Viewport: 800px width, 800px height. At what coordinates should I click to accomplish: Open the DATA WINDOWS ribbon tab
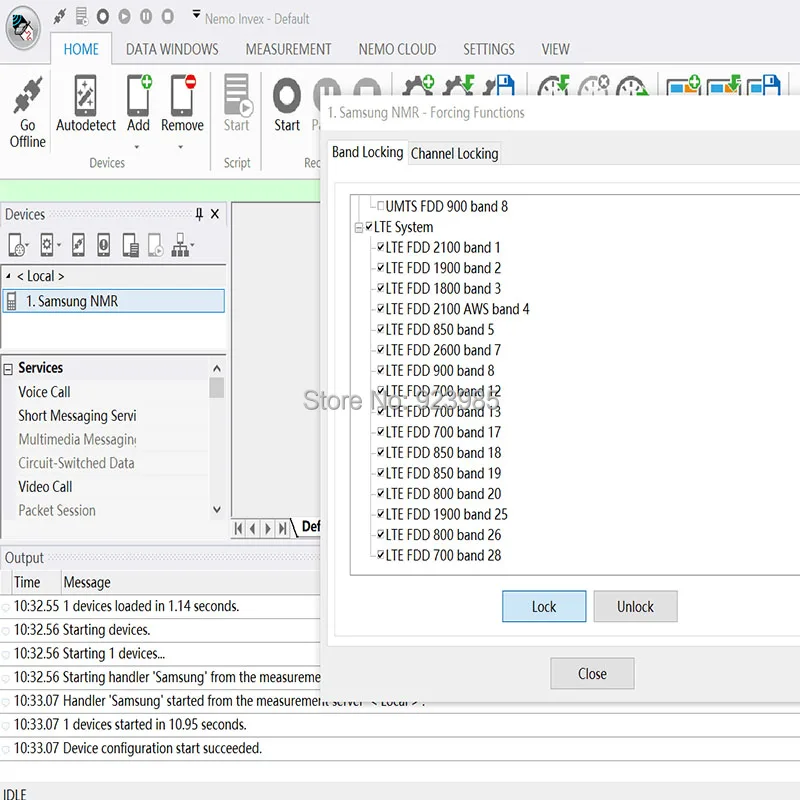[172, 49]
